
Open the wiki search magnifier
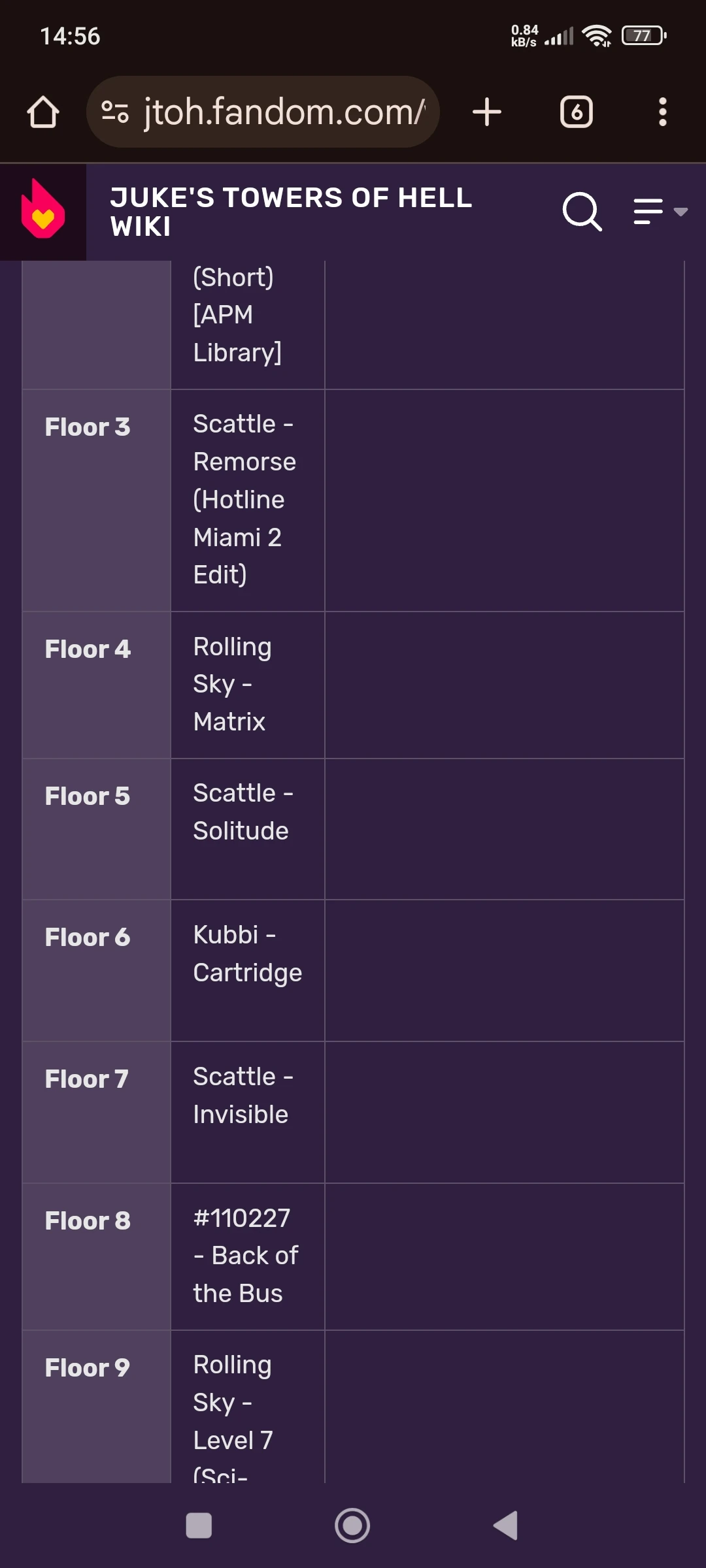[581, 212]
